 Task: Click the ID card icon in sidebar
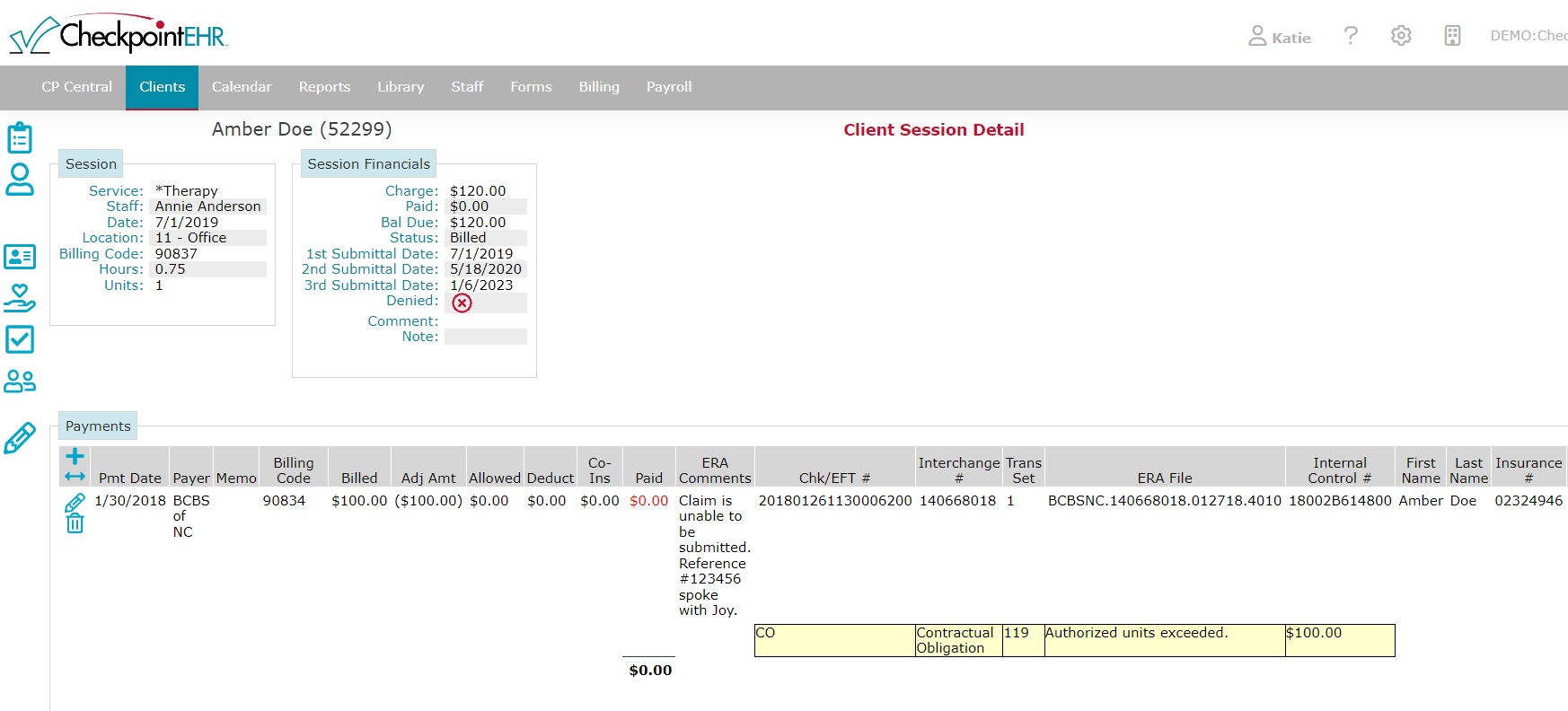(20, 257)
